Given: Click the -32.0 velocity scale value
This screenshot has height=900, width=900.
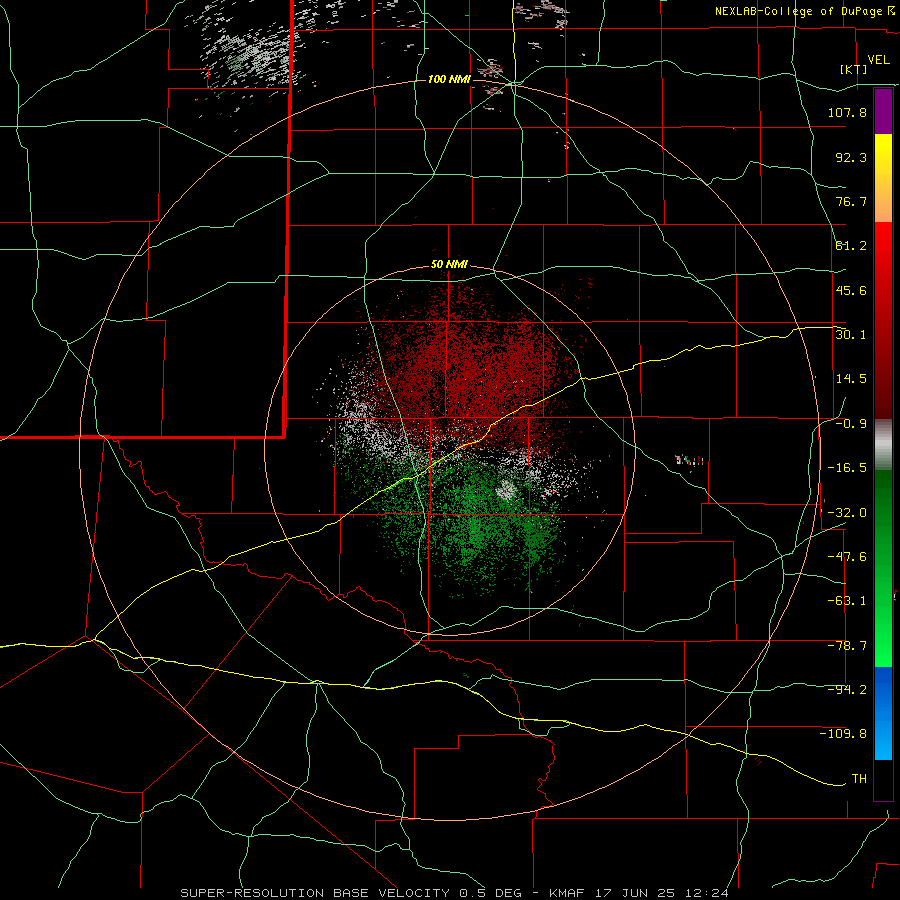Looking at the screenshot, I should coord(847,513).
